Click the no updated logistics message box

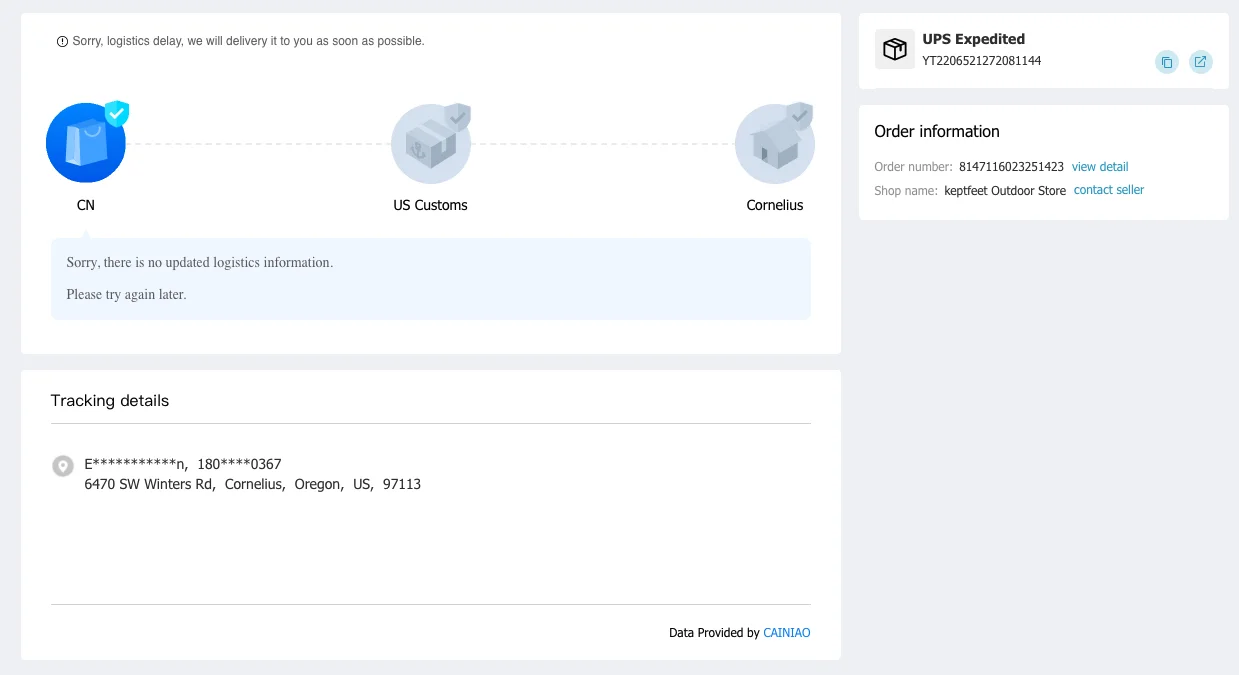(430, 279)
